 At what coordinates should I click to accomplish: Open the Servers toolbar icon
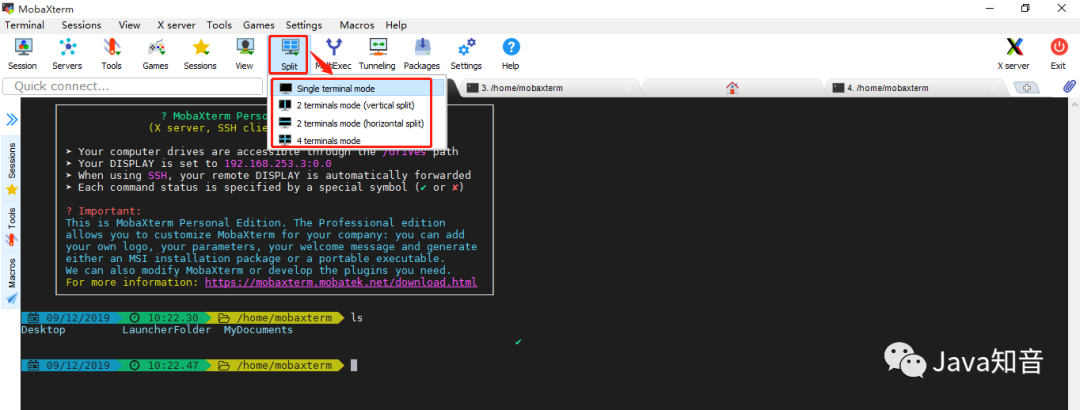pyautogui.click(x=67, y=54)
